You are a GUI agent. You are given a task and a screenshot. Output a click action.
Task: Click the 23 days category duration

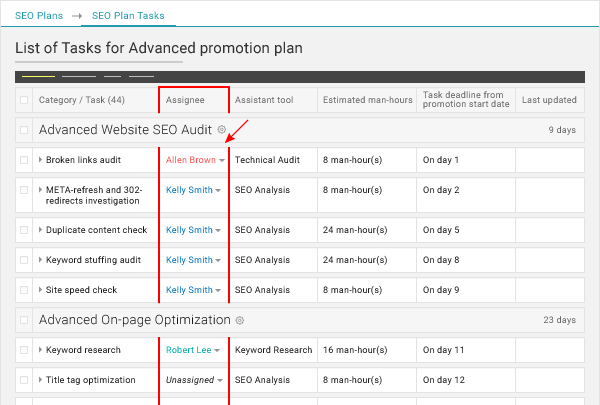tap(559, 320)
